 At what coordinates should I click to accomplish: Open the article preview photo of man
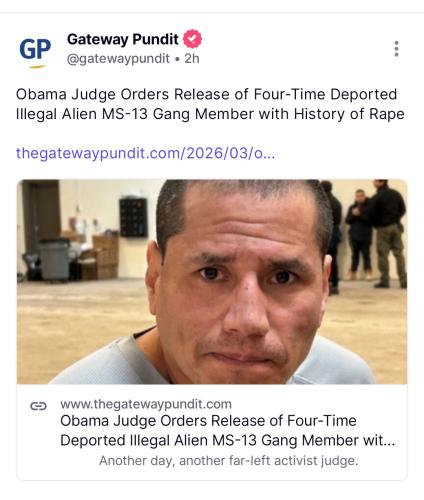click(212, 282)
